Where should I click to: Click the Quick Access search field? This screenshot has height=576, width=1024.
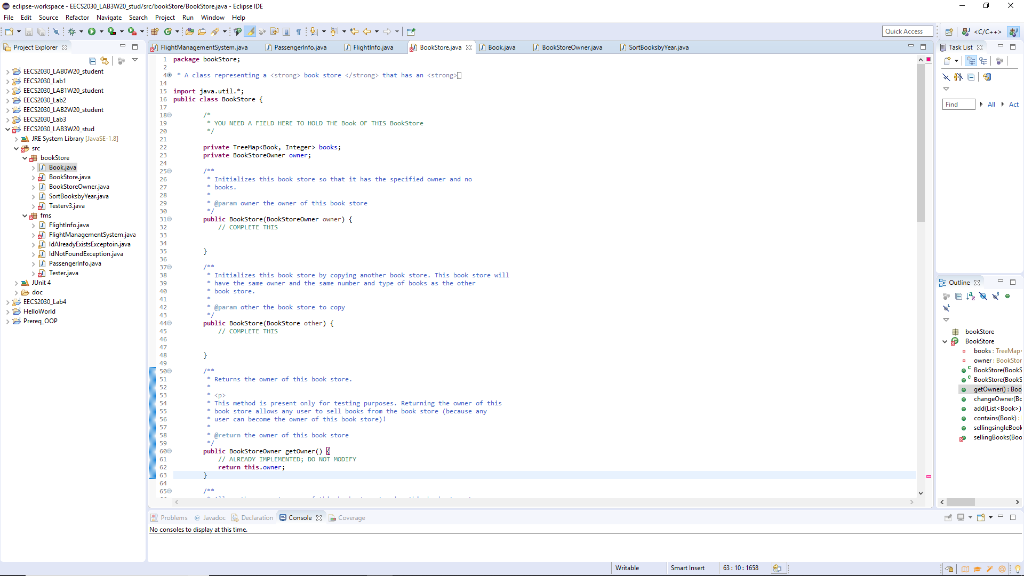908,31
